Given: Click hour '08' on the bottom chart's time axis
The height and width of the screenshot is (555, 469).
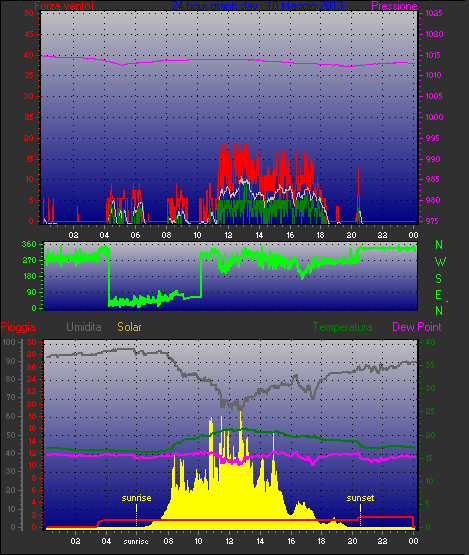Looking at the screenshot, I should tap(168, 541).
